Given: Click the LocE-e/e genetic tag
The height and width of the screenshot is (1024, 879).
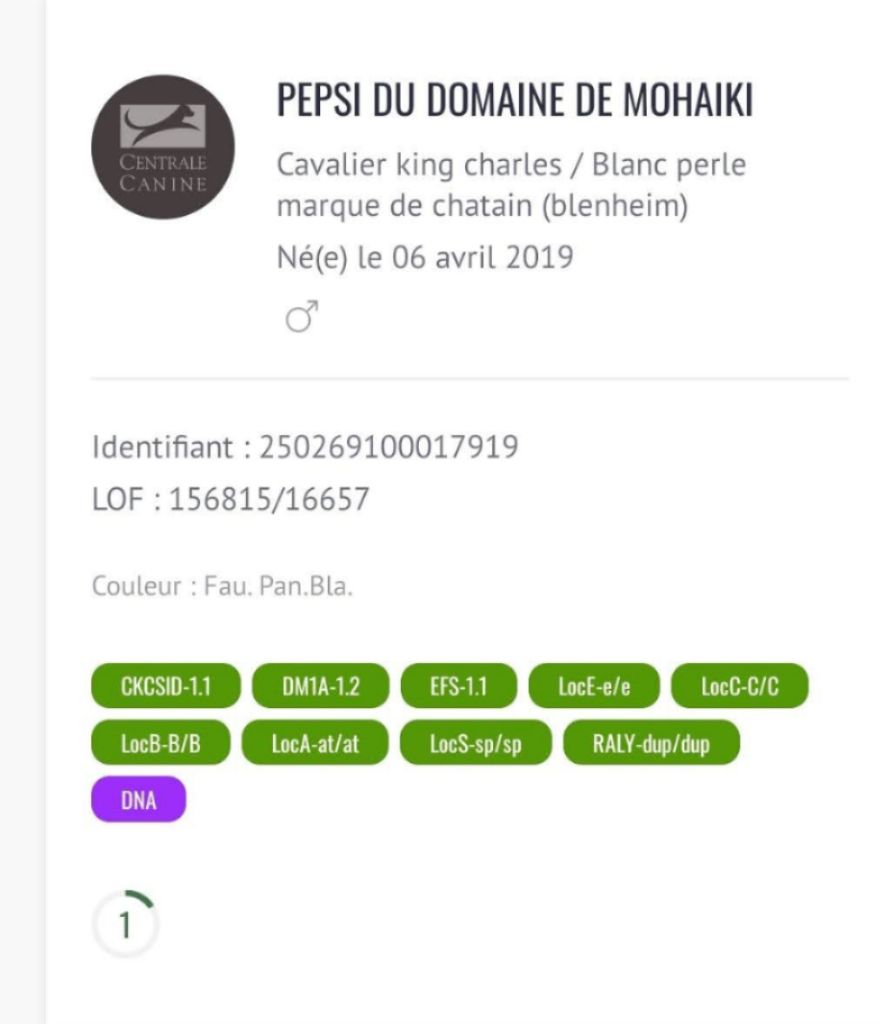Looking at the screenshot, I should [594, 687].
